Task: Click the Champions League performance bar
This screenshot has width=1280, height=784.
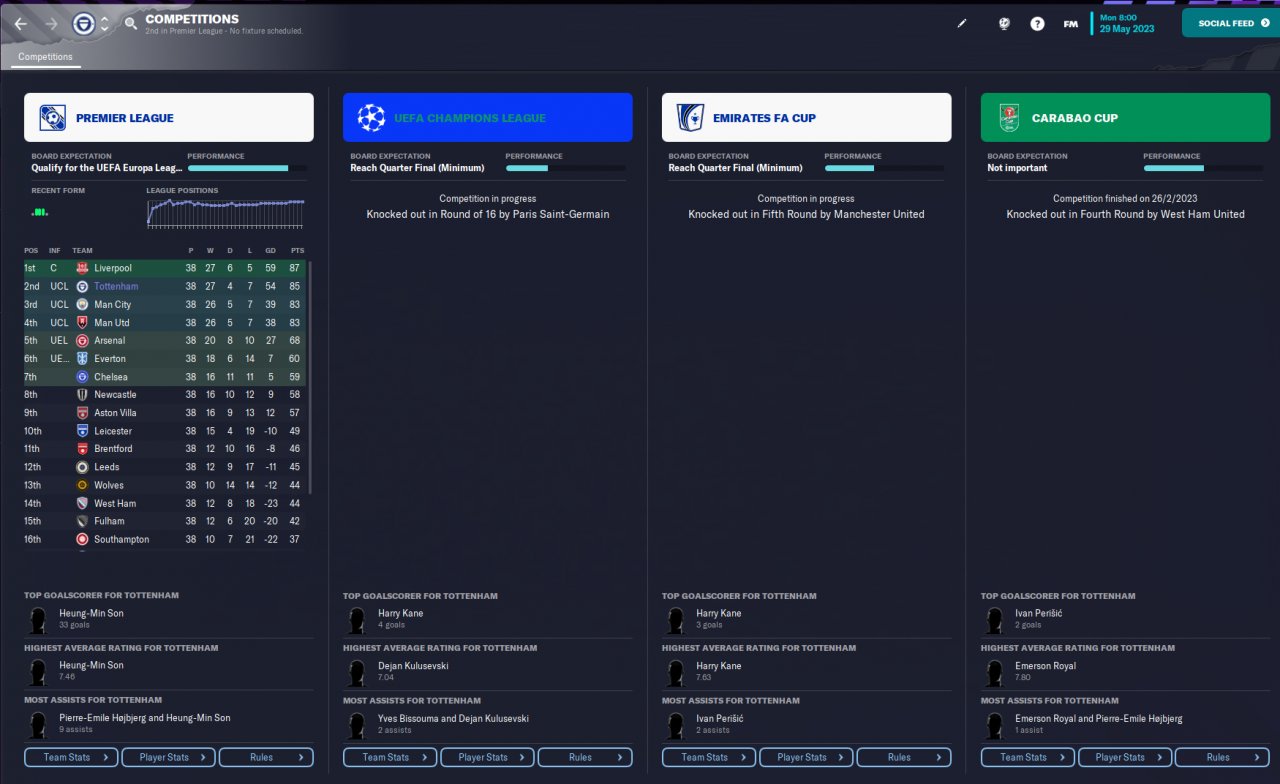Action: [x=566, y=168]
